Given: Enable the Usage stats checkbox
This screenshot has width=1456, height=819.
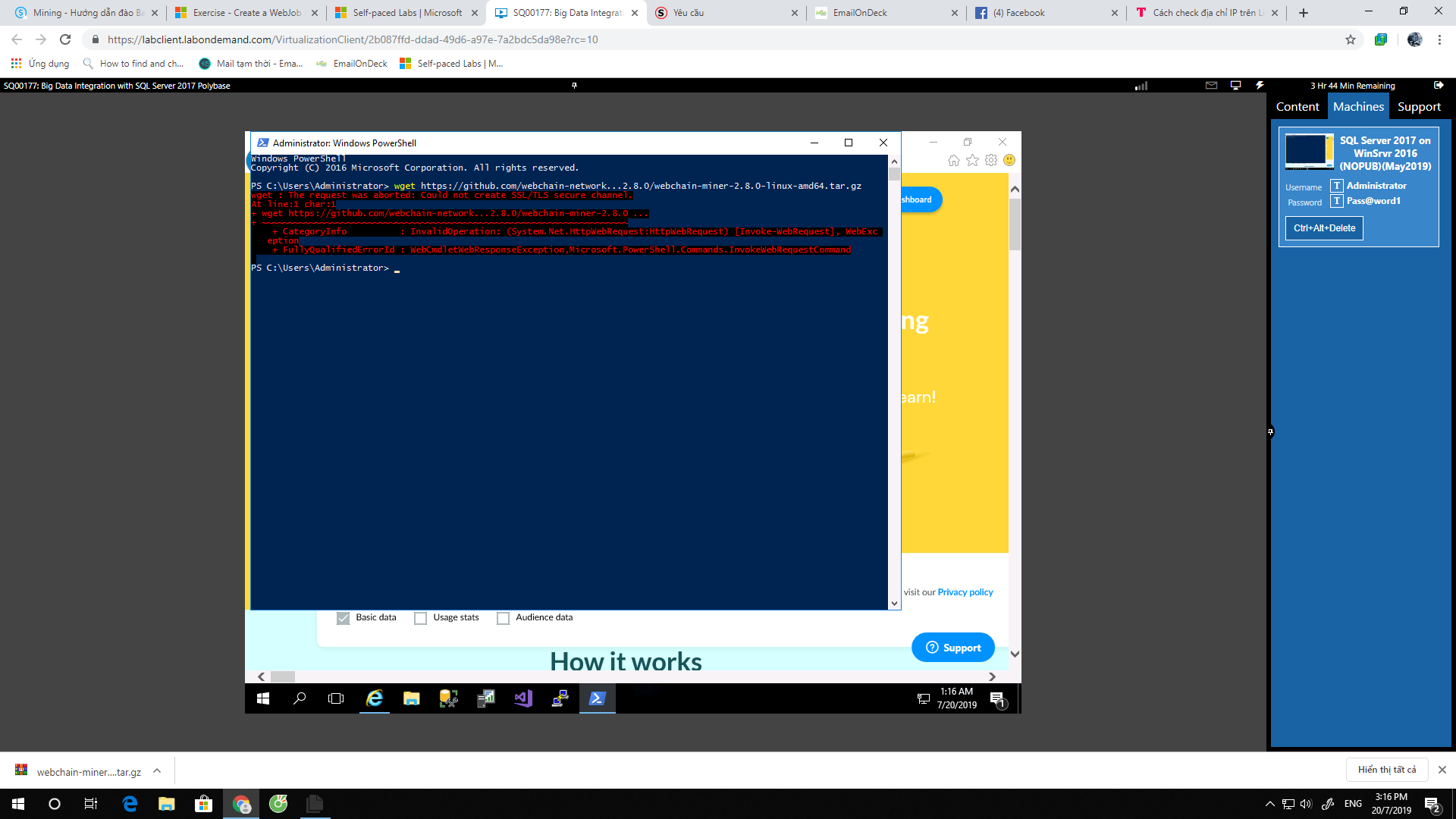Looking at the screenshot, I should click(x=420, y=618).
